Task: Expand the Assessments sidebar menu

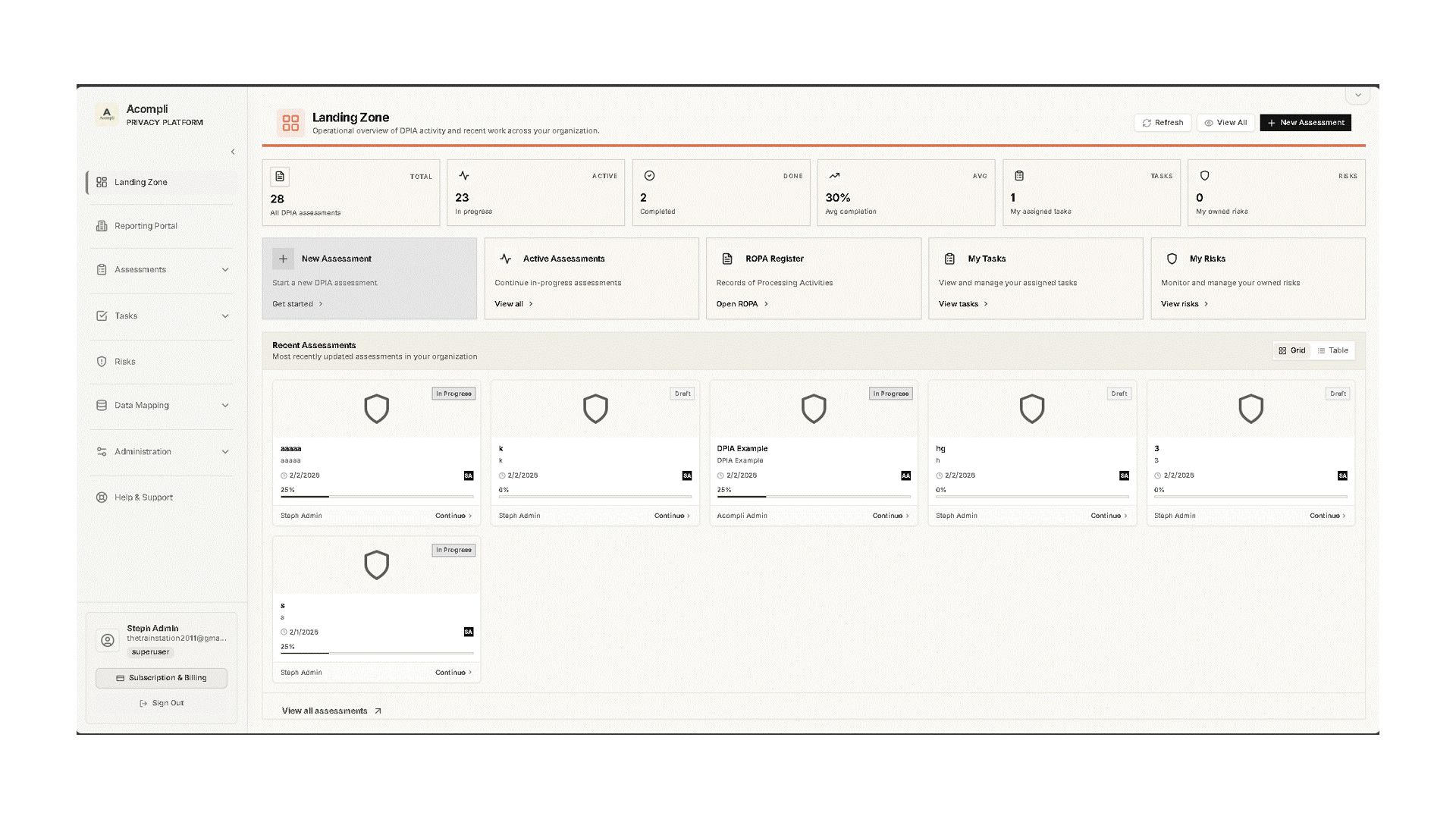Action: pyautogui.click(x=225, y=270)
